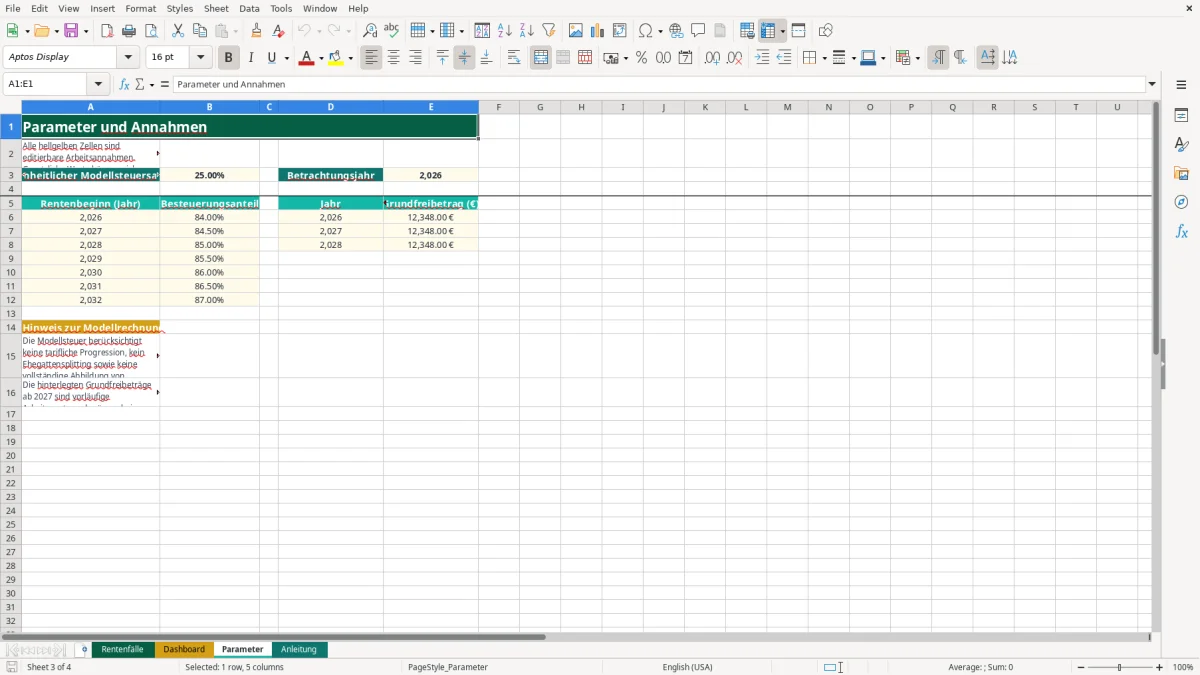1200x675 pixels.
Task: Open Borders dropdown arrow
Action: coord(824,58)
